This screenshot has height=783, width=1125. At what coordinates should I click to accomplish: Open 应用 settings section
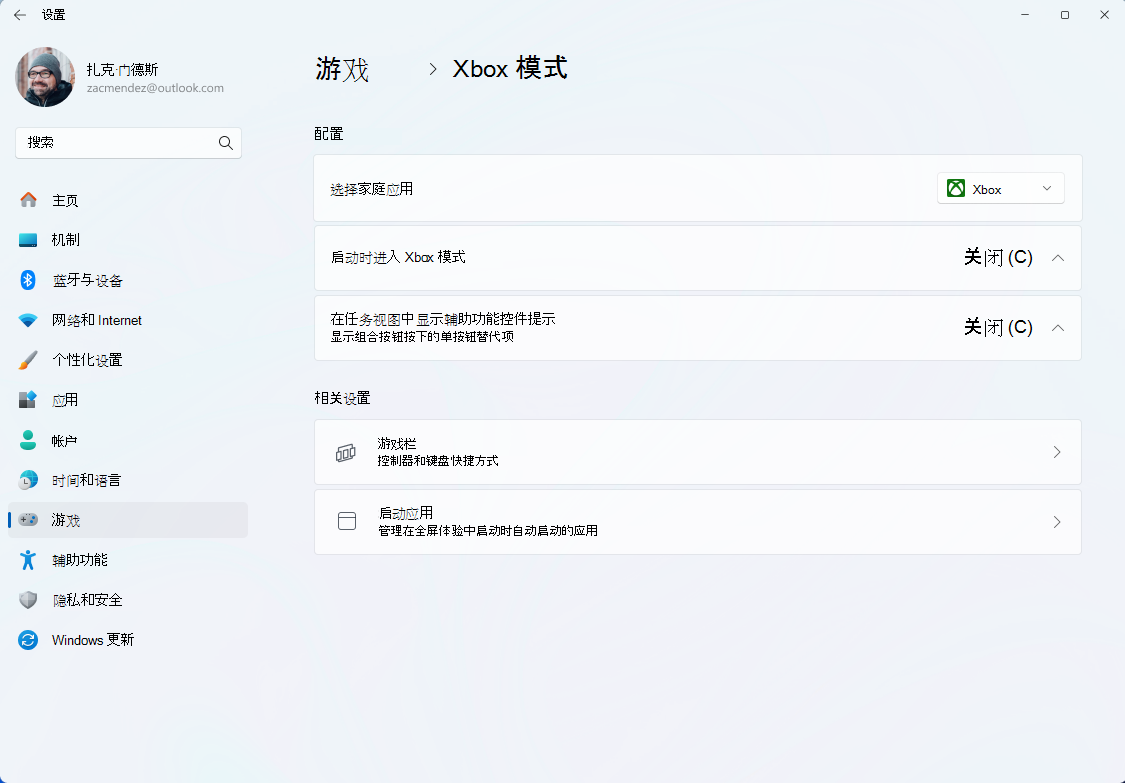pos(128,400)
